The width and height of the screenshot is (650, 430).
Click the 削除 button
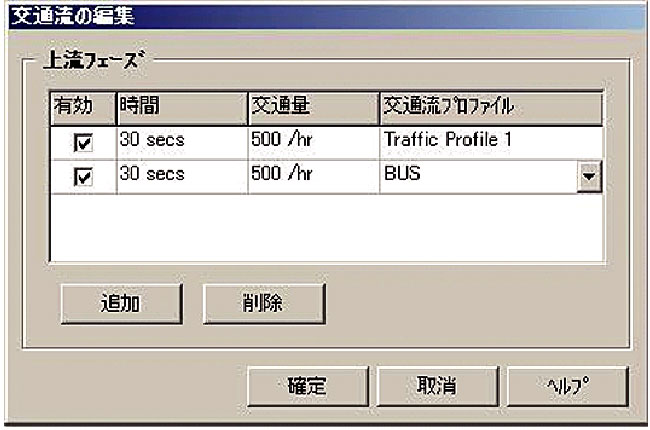pyautogui.click(x=264, y=304)
